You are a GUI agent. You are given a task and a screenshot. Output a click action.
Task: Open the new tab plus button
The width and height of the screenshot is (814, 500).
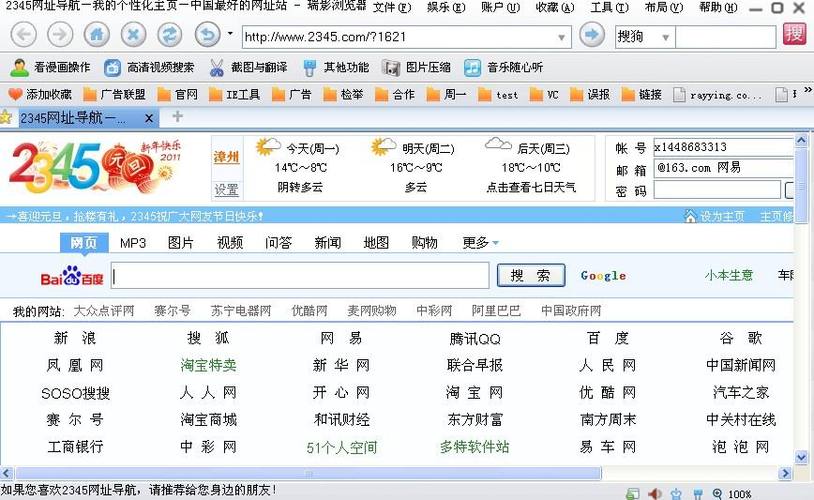coord(177,117)
